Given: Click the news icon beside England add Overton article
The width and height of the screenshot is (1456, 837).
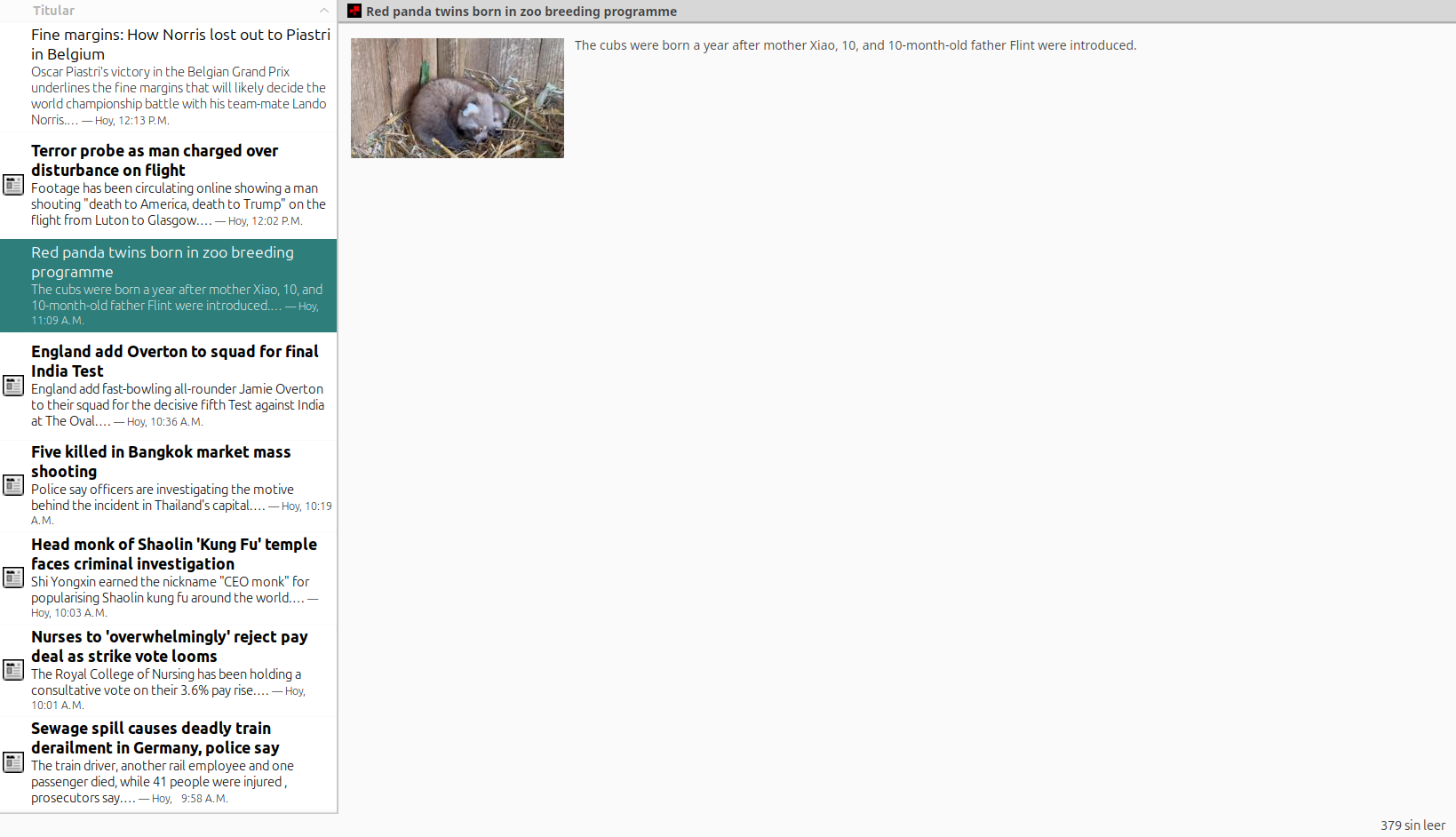Looking at the screenshot, I should 13,386.
